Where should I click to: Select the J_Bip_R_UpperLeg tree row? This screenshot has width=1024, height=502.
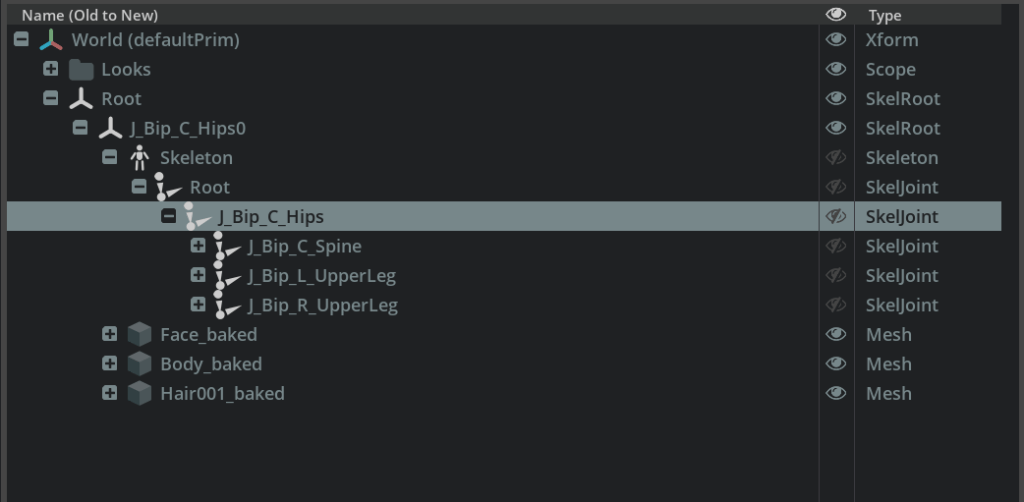pyautogui.click(x=322, y=306)
